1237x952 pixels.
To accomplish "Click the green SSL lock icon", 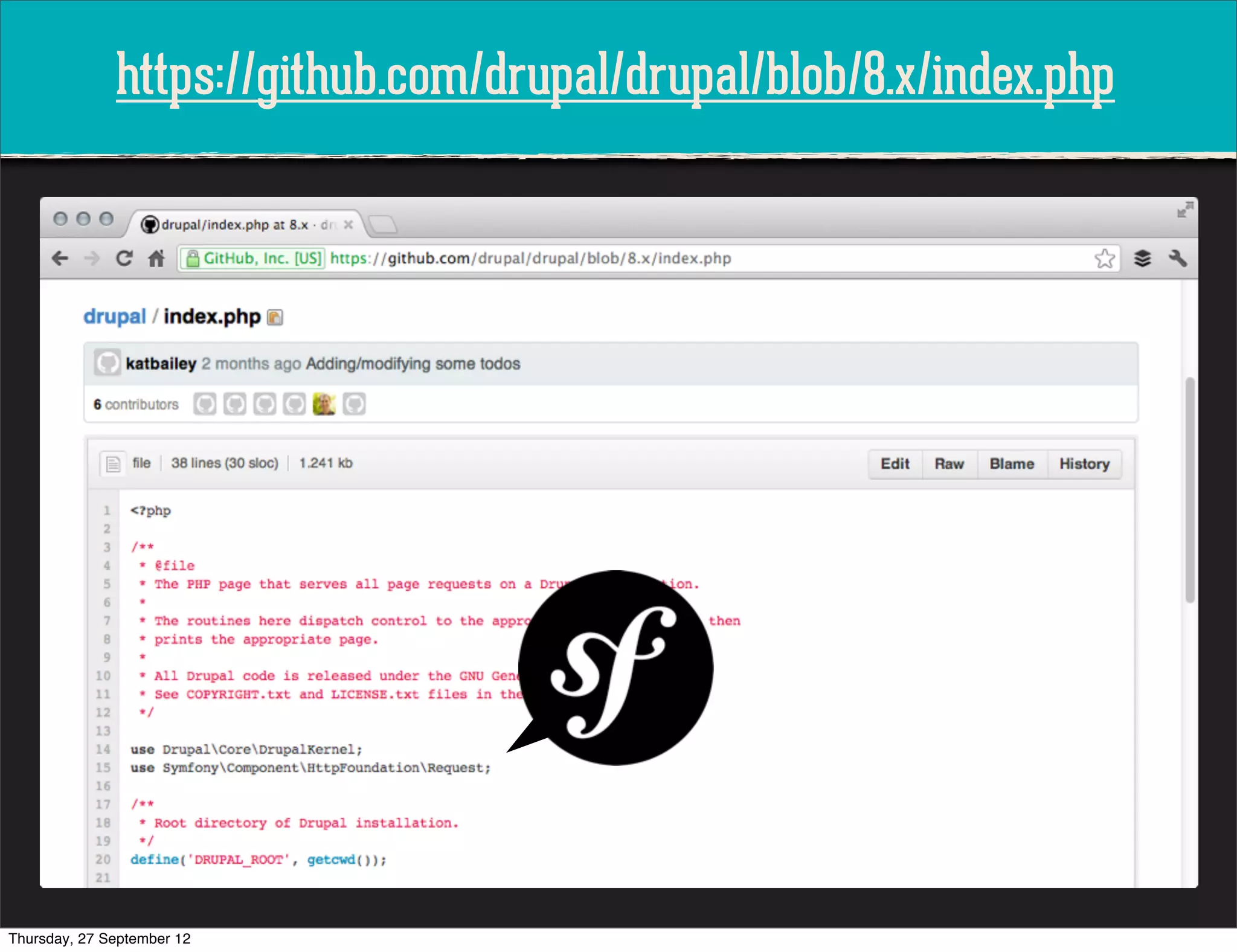I will pos(193,259).
